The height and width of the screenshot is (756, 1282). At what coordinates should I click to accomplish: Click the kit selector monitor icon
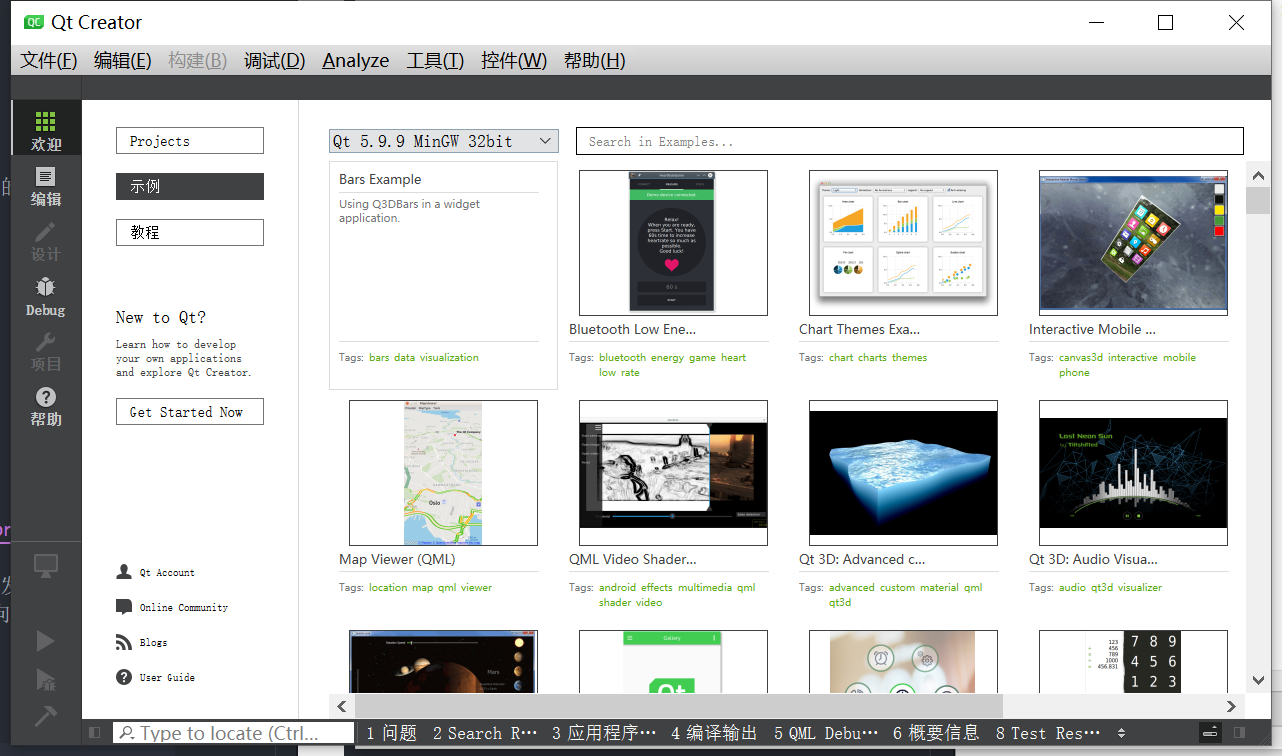pos(46,566)
